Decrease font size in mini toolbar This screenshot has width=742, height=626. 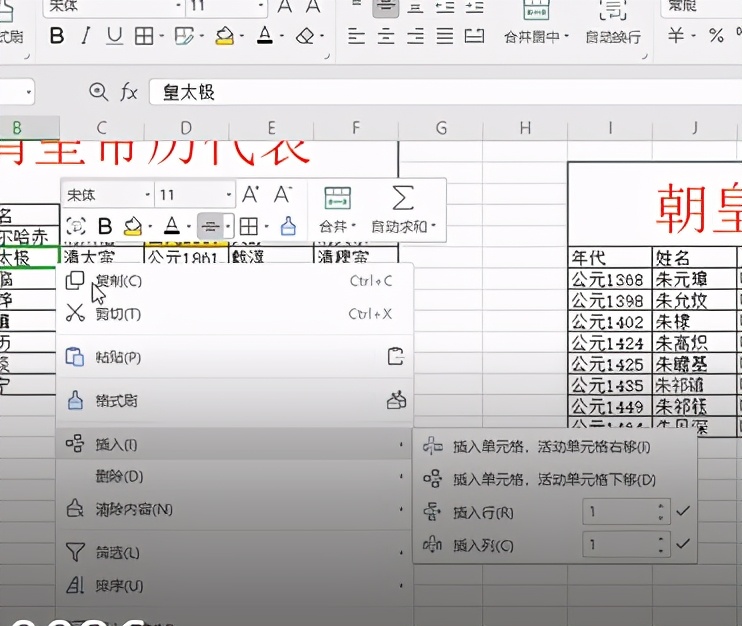[x=283, y=194]
